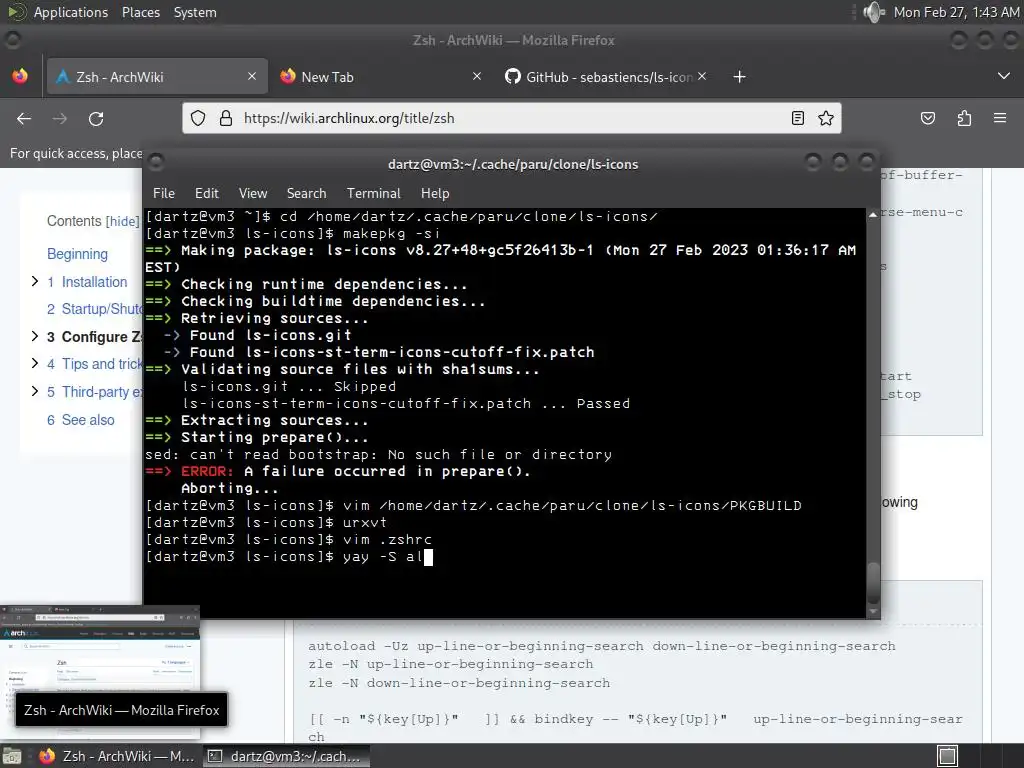Toggle reader view in address bar
1024x768 pixels.
click(797, 118)
